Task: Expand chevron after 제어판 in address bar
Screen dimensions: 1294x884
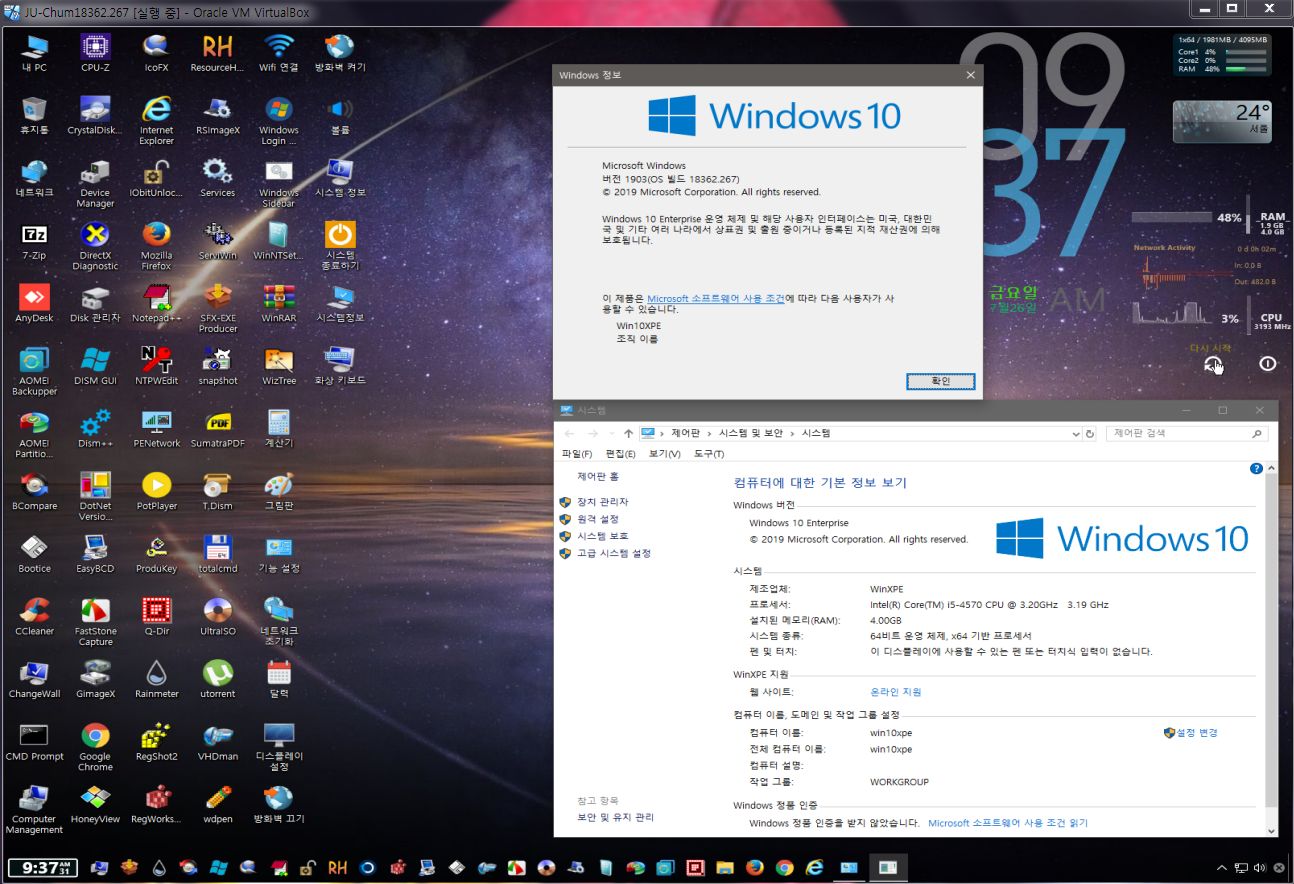Action: (709, 434)
